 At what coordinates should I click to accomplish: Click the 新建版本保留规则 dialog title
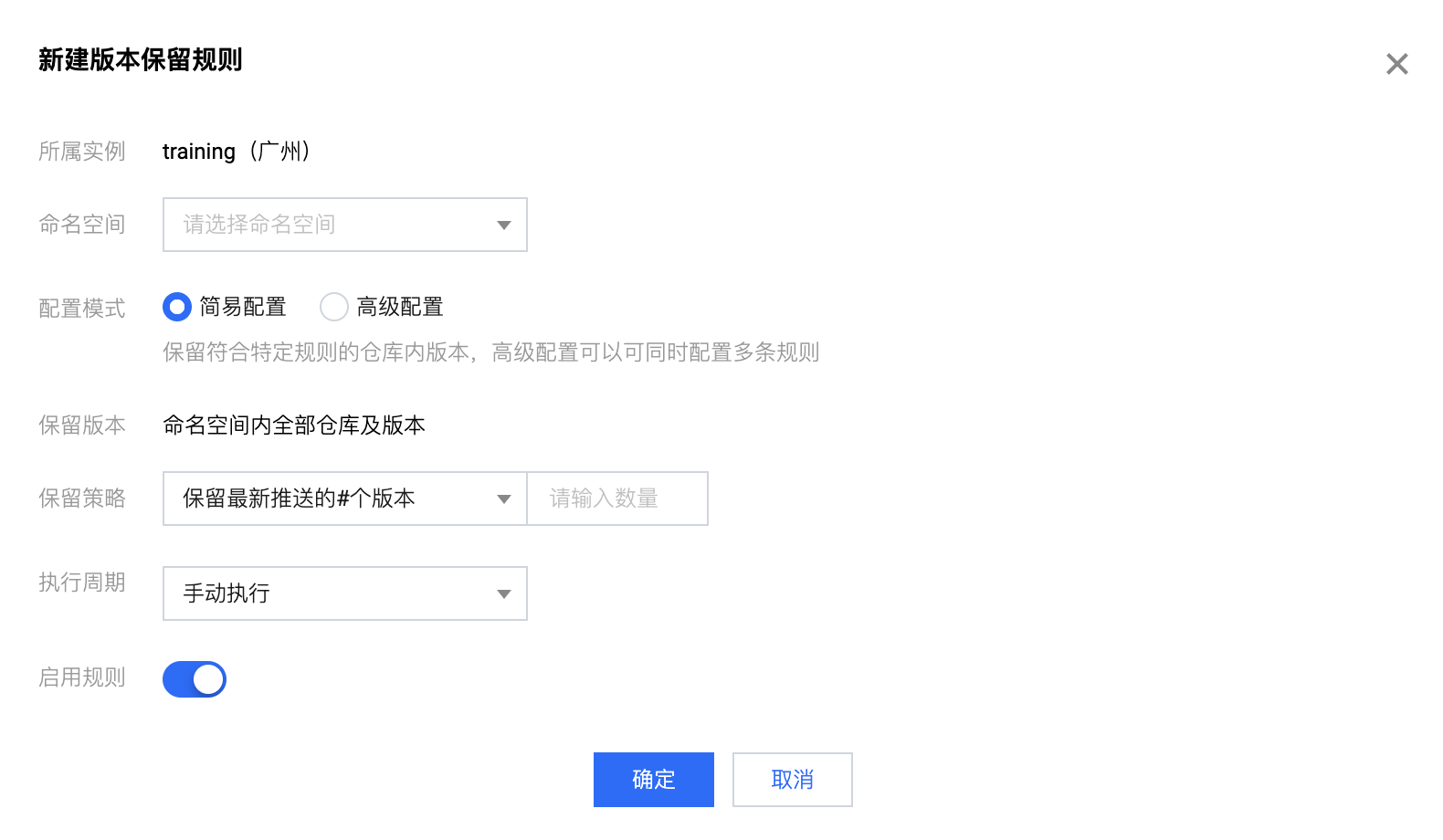[140, 60]
